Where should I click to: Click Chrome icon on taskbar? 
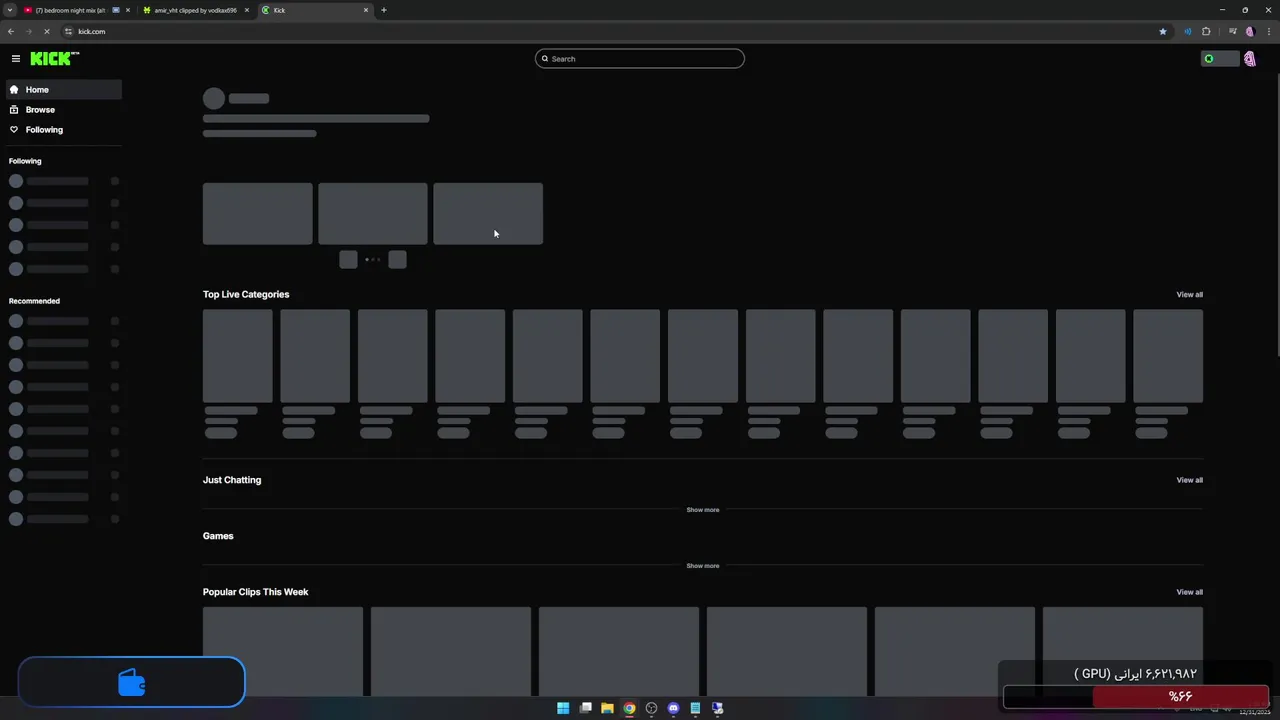point(629,708)
